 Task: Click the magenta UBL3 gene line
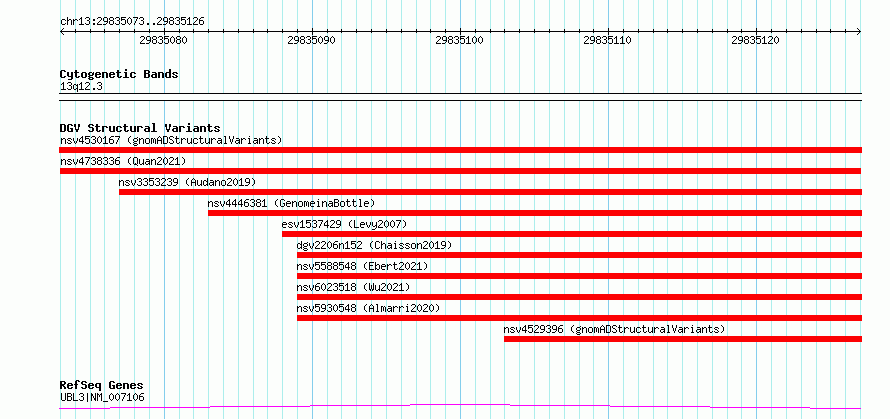click(x=460, y=406)
